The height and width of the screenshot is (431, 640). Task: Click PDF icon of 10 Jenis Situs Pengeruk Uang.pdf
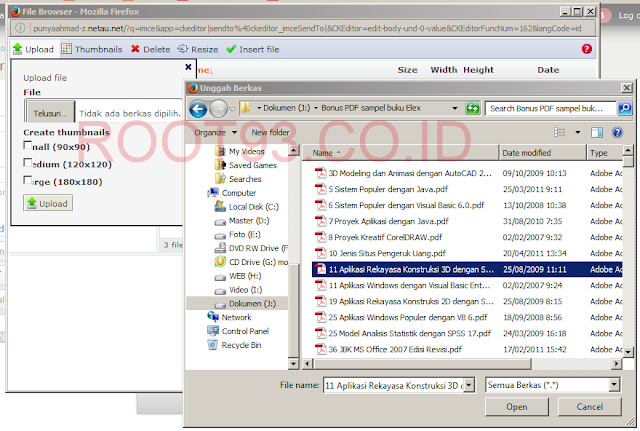point(321,253)
